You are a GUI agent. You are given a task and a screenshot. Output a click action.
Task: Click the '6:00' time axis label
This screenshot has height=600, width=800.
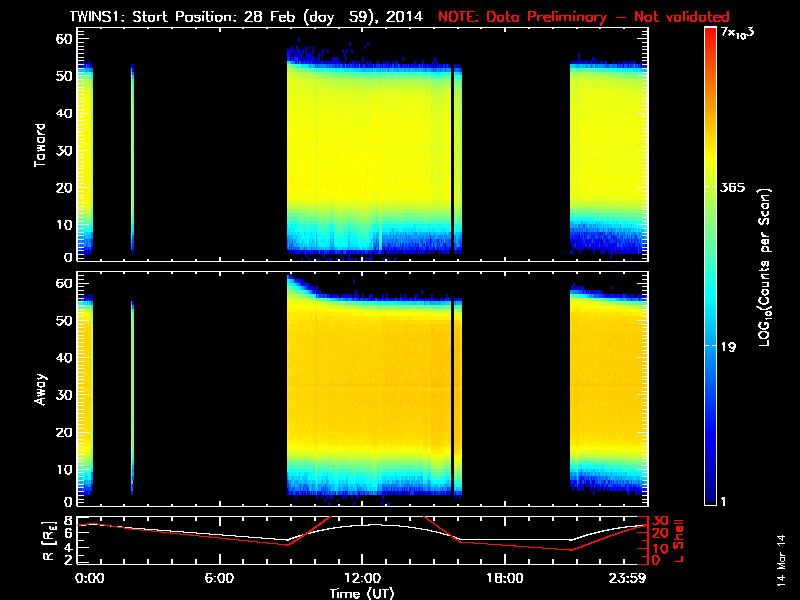pyautogui.click(x=219, y=578)
